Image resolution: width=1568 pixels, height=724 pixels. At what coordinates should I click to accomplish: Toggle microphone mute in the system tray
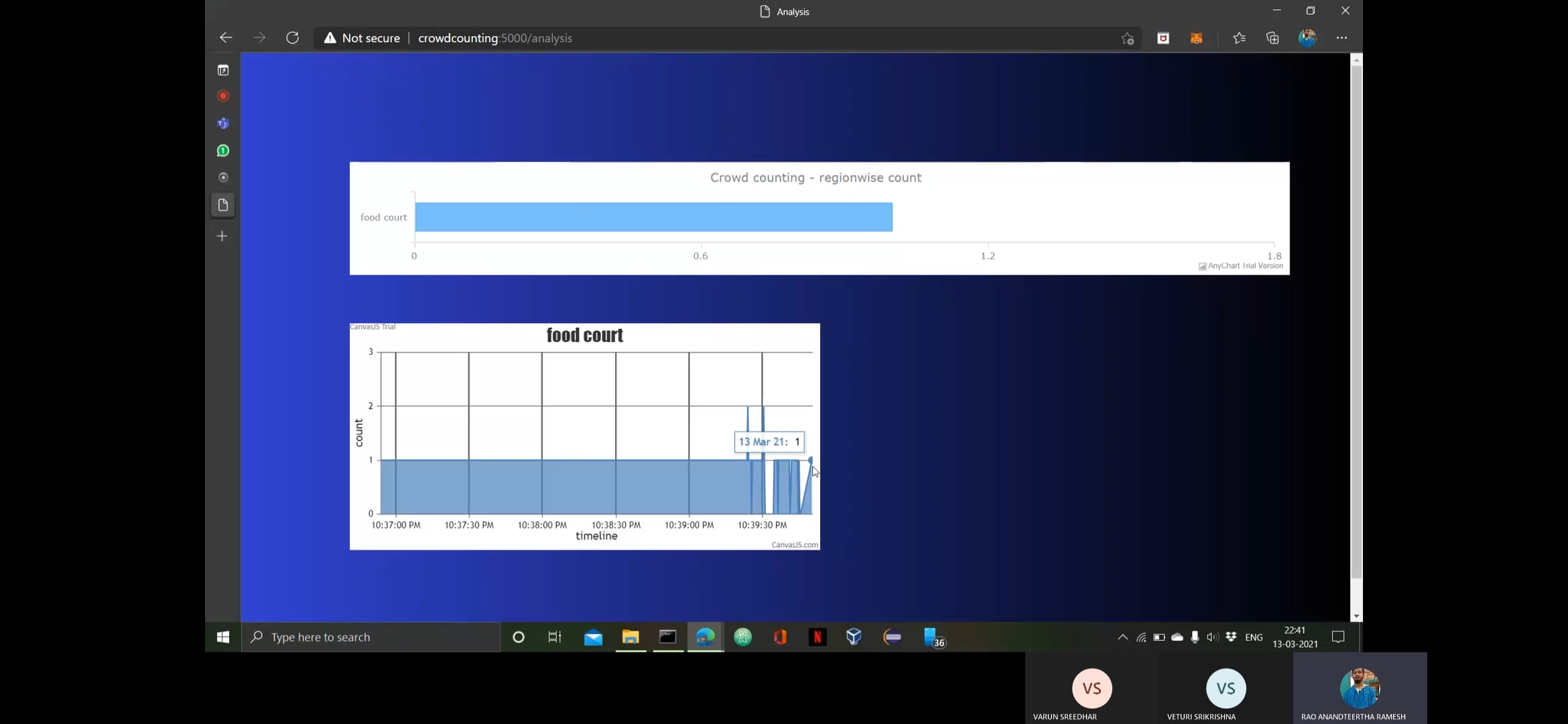[1194, 637]
